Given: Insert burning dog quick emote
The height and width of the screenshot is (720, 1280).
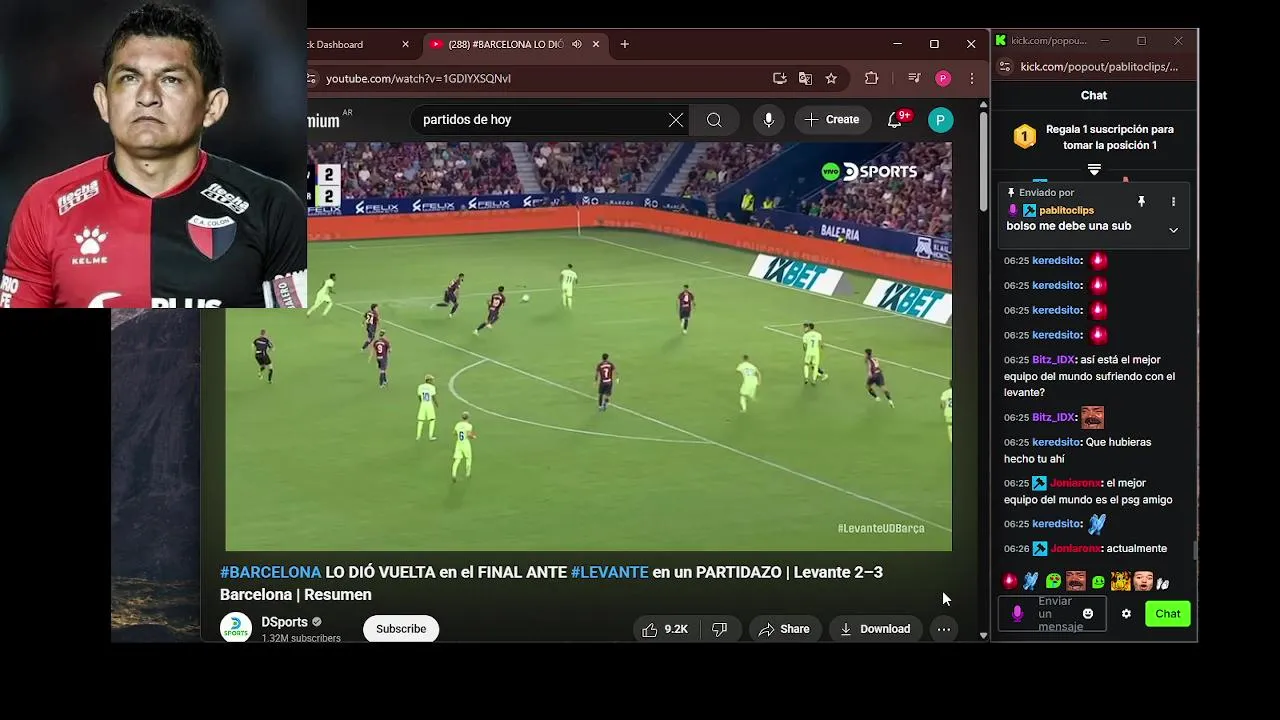Looking at the screenshot, I should tap(1120, 581).
